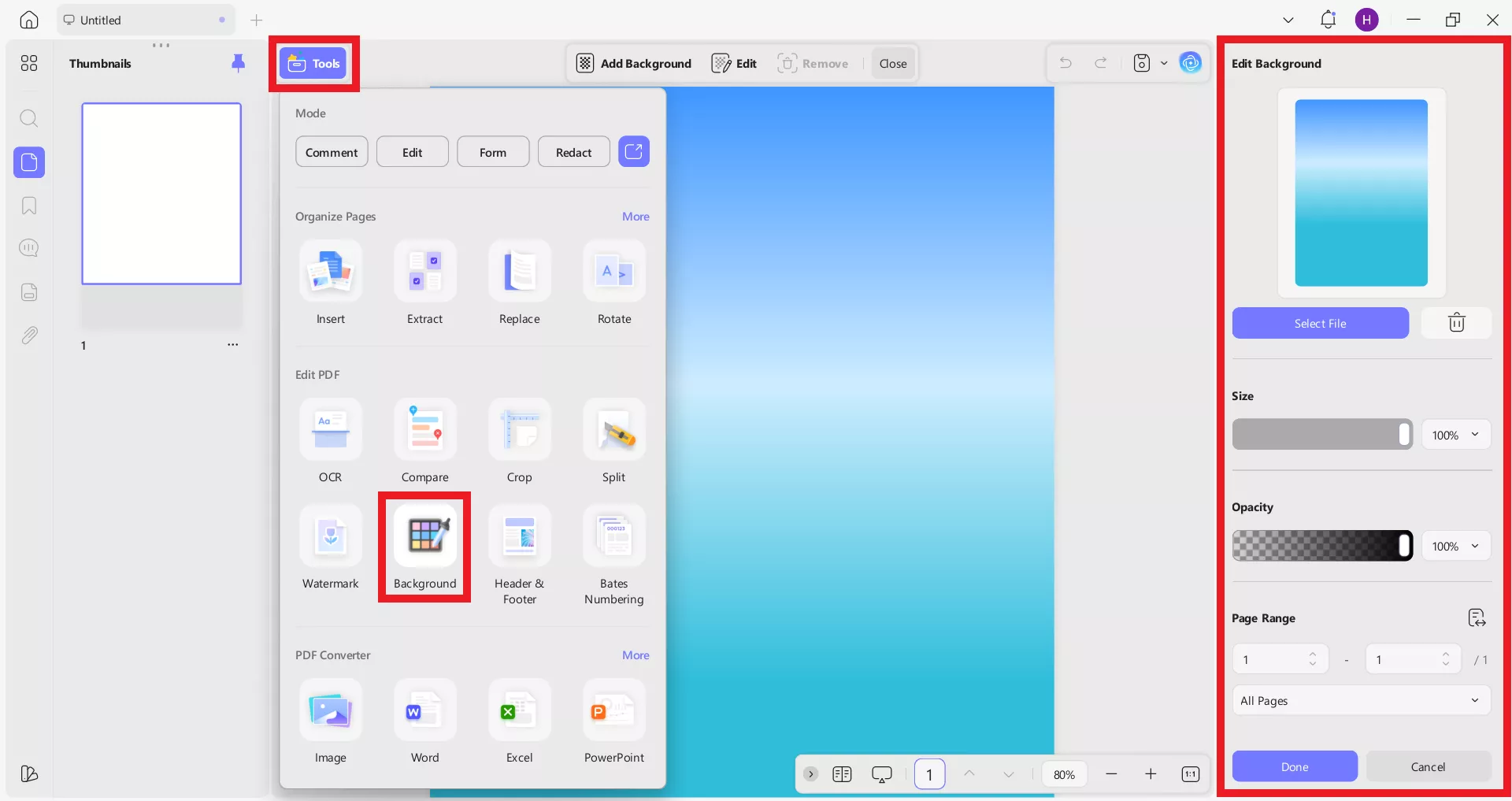Open the Size percentage dropdown

coord(1456,435)
